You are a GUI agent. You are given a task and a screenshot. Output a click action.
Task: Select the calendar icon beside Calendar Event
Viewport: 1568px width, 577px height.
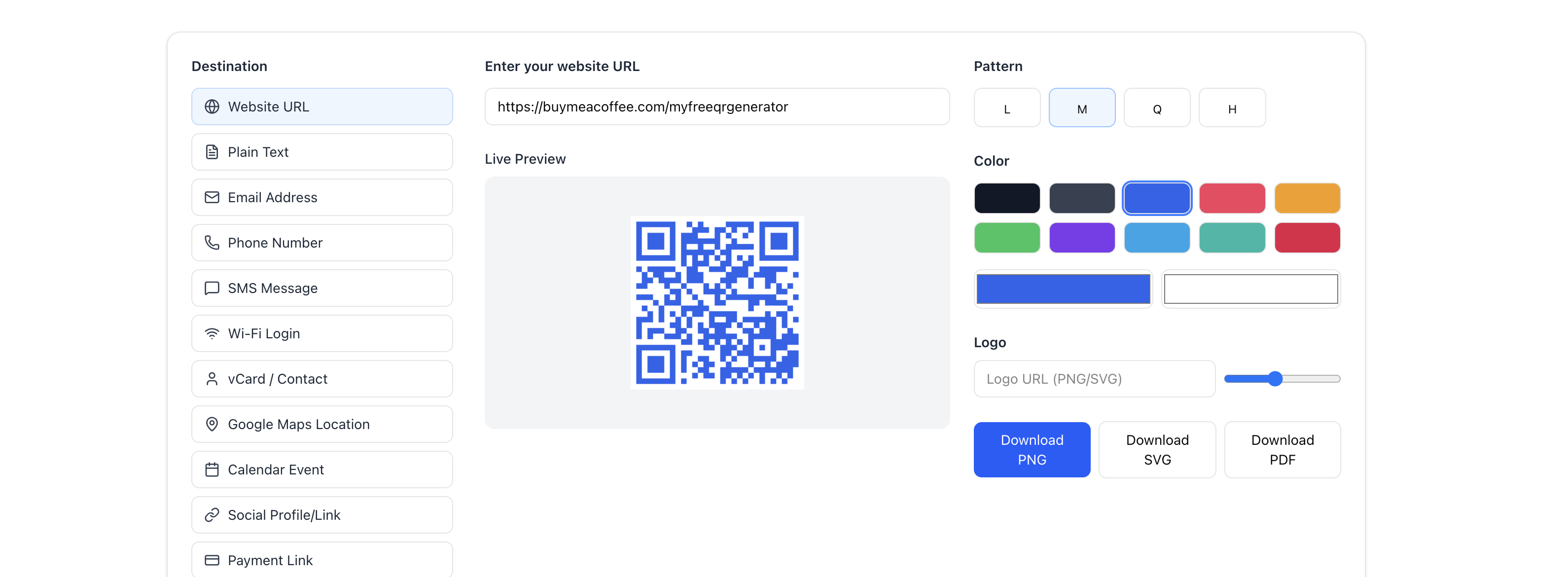point(211,469)
